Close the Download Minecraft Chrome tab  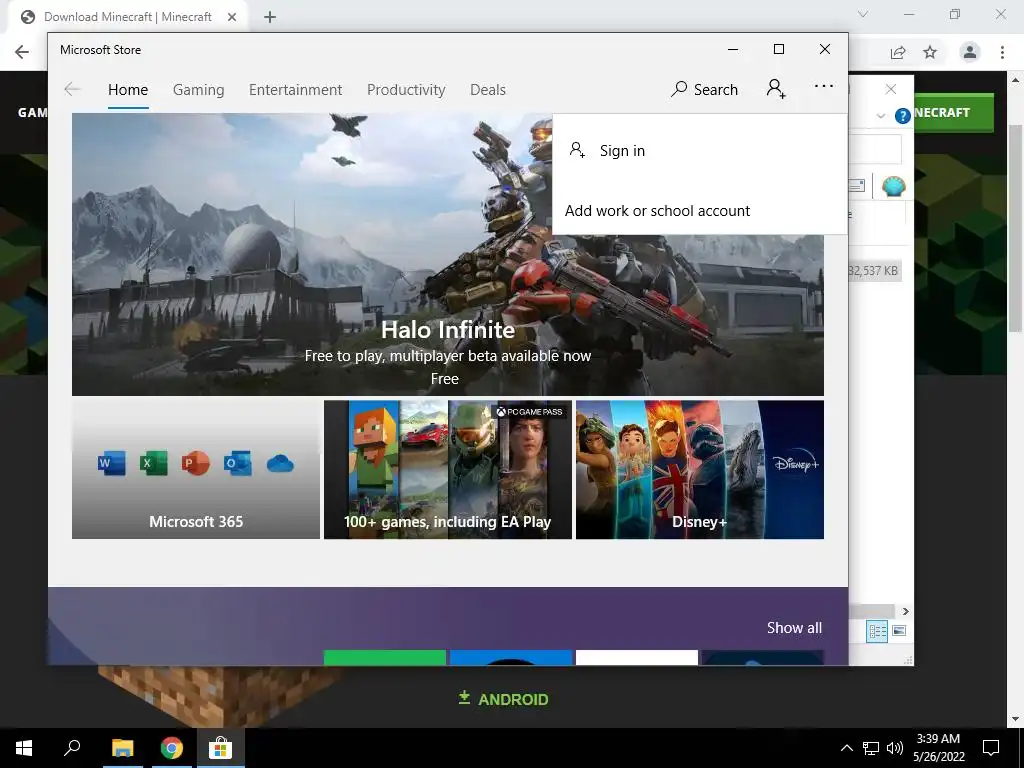pos(232,17)
